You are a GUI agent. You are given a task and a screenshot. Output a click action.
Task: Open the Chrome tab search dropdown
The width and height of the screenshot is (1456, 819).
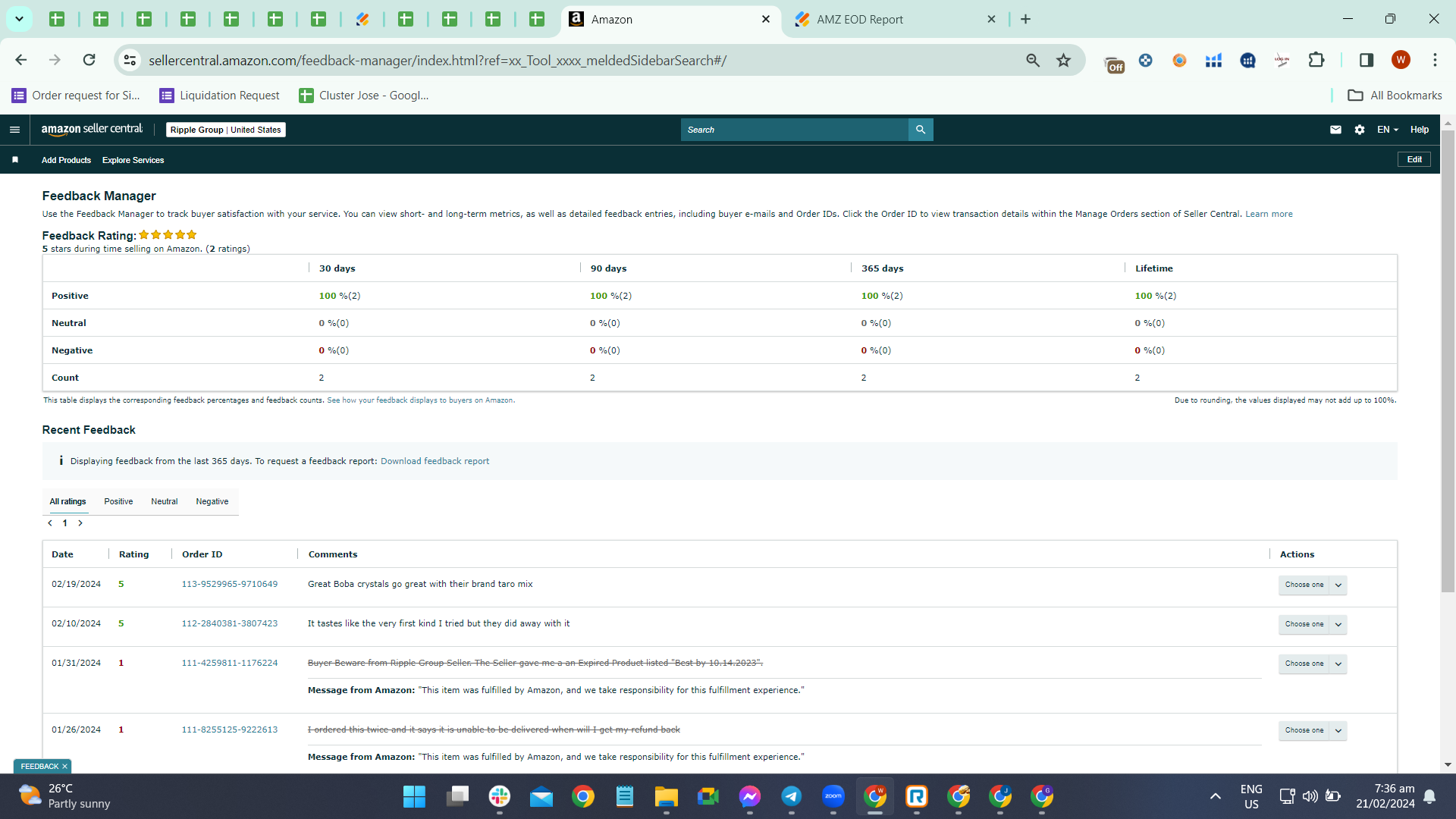pos(19,19)
